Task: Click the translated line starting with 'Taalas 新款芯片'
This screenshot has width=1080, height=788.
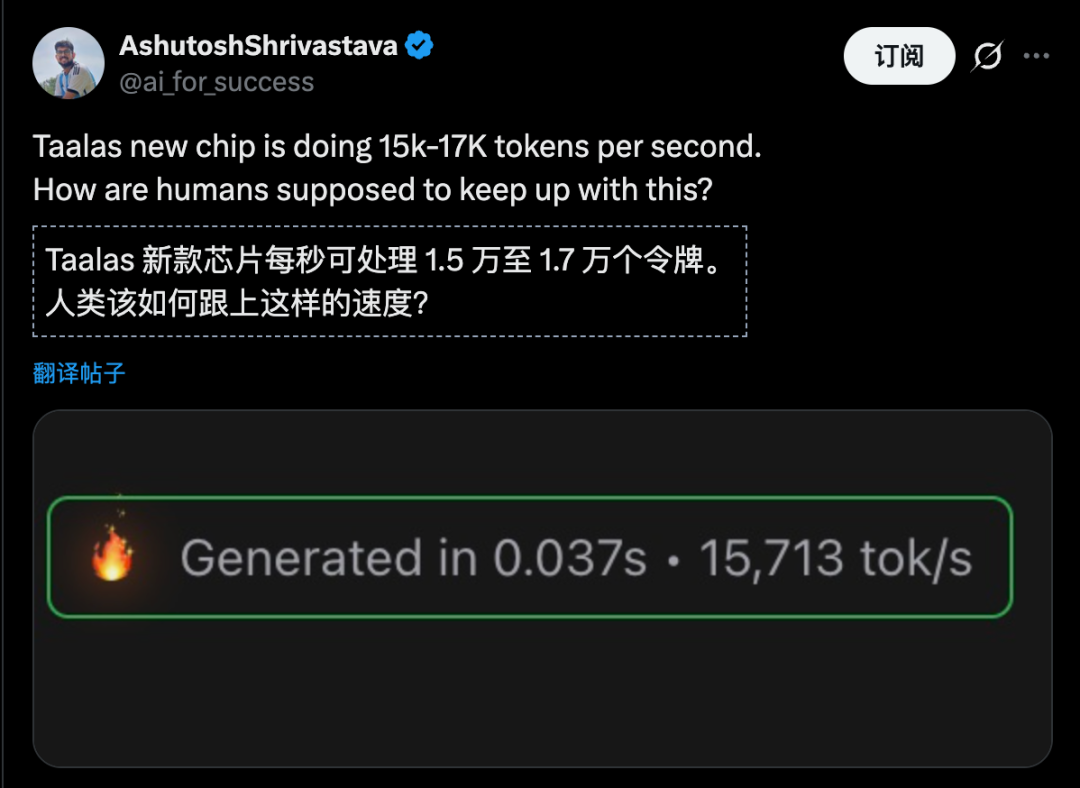Action: [384, 260]
